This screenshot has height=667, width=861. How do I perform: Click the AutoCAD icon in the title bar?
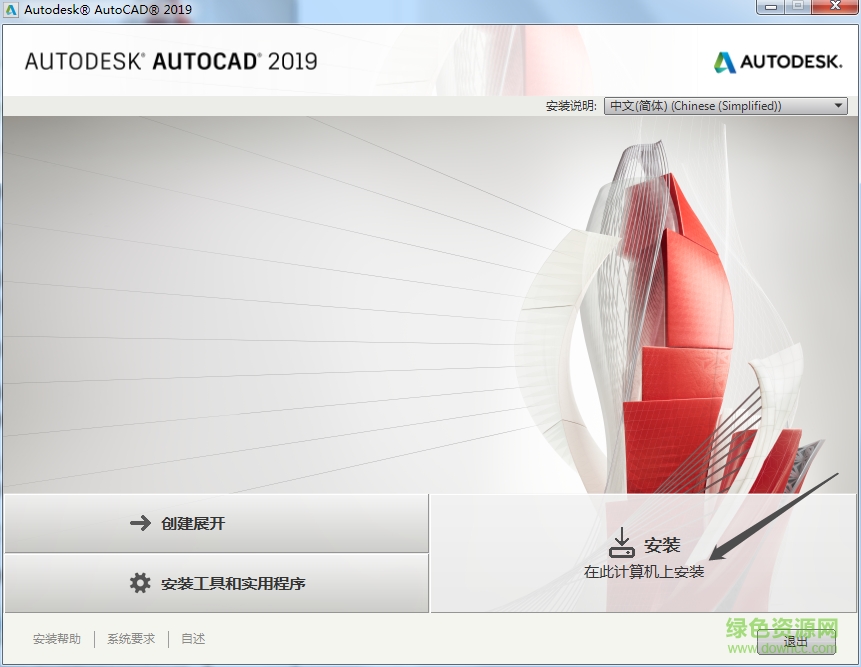point(10,7)
